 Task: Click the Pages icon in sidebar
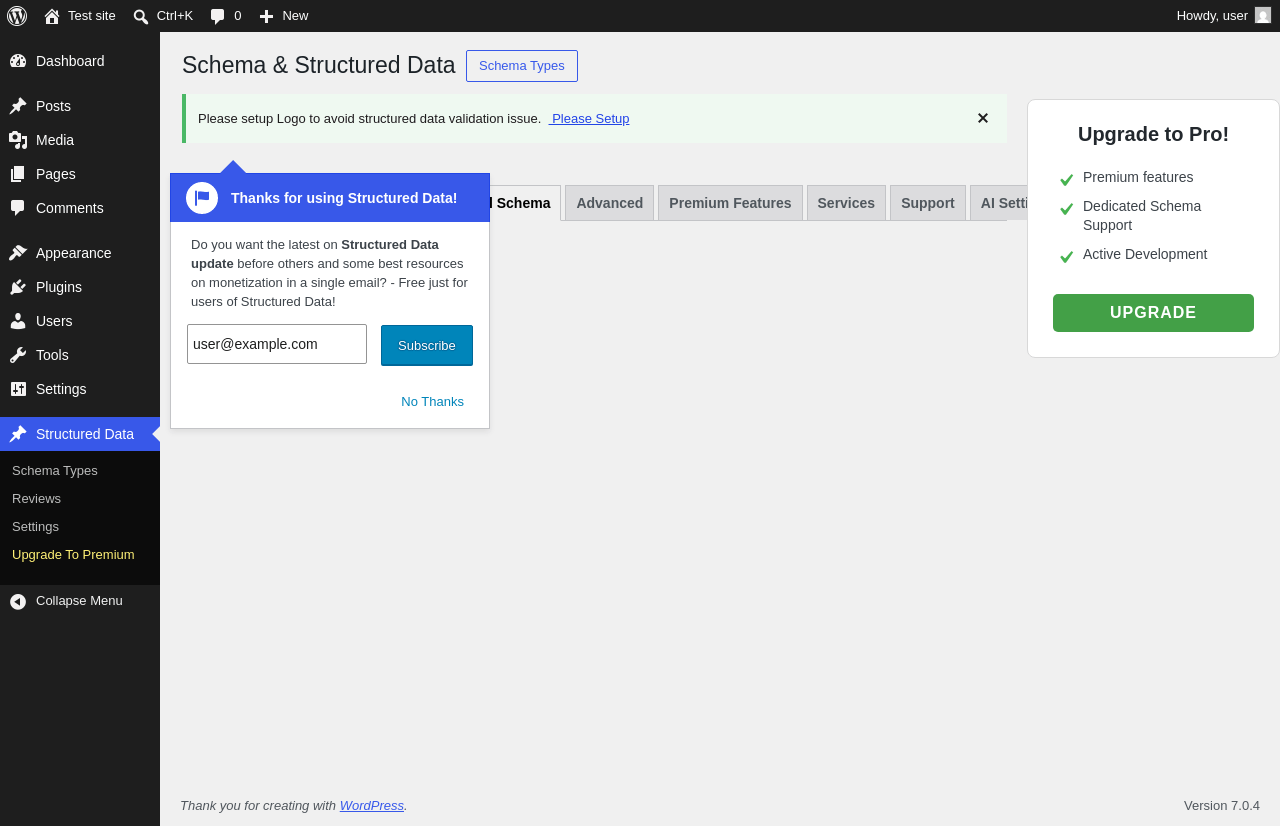(x=18, y=174)
